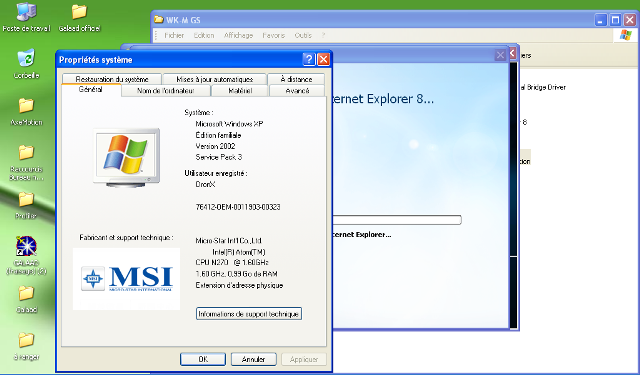Open Informations de support technique
Viewport: 640px width, 375px height.
[249, 314]
